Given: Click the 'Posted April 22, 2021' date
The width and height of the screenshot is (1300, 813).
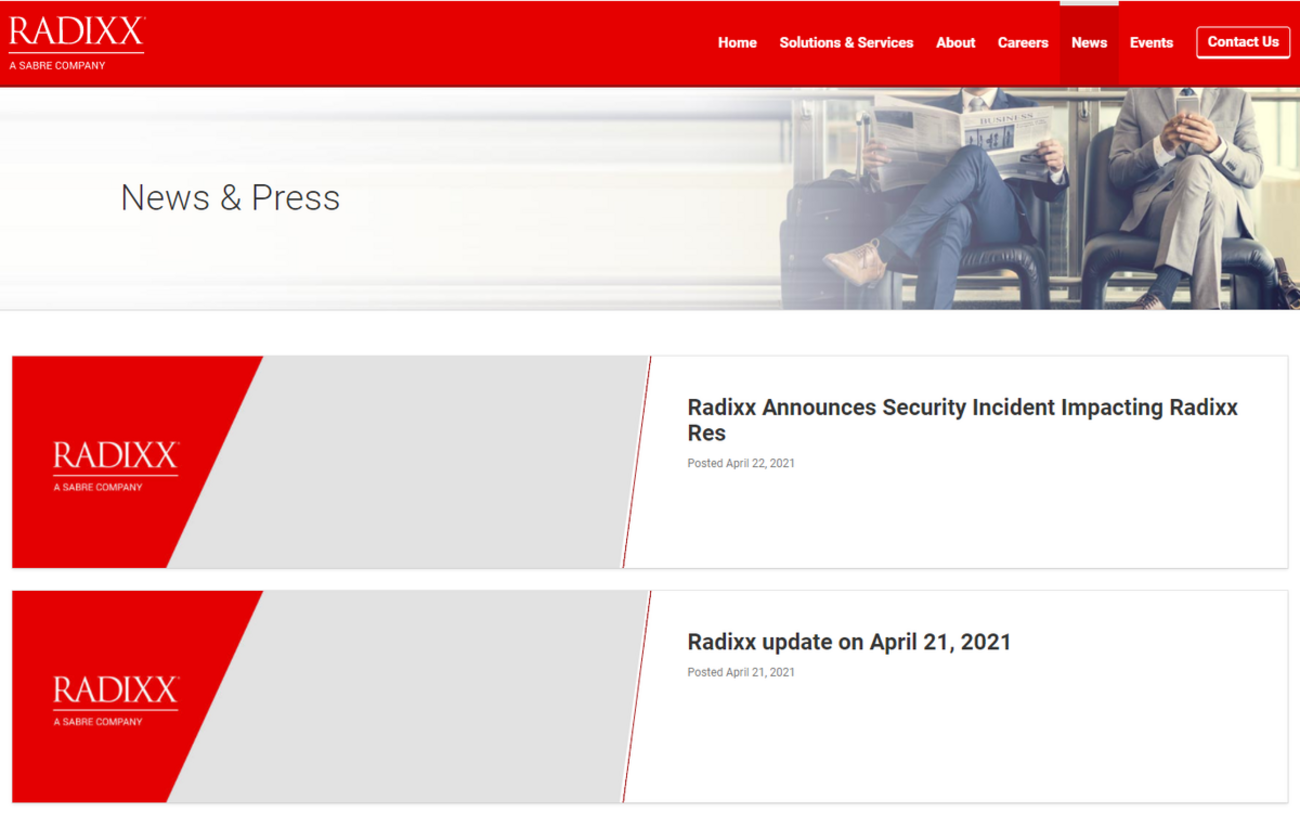Looking at the screenshot, I should pyautogui.click(x=741, y=463).
